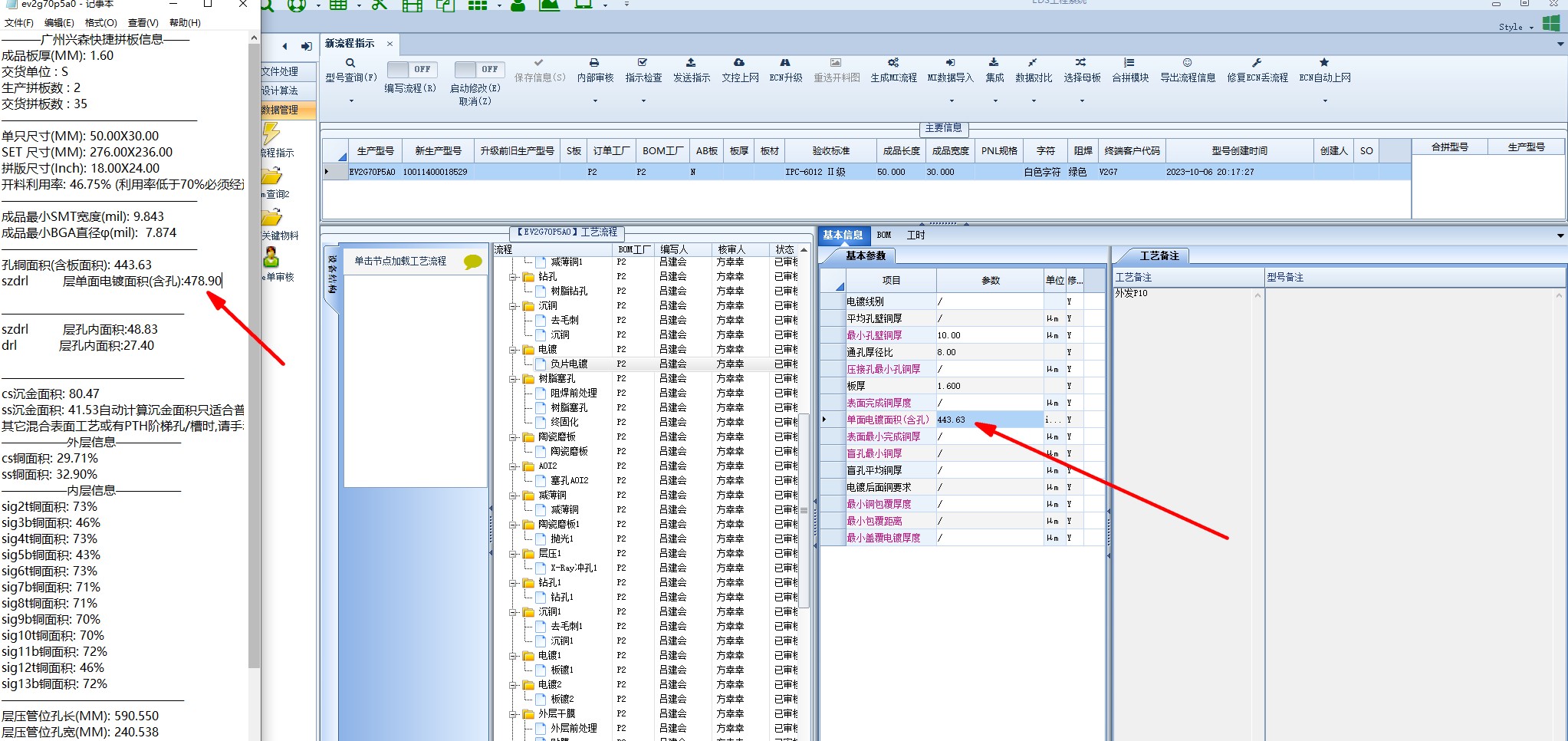Click the yellow speech bubble icon
Viewport: 1568px width, 741px height.
(x=473, y=262)
